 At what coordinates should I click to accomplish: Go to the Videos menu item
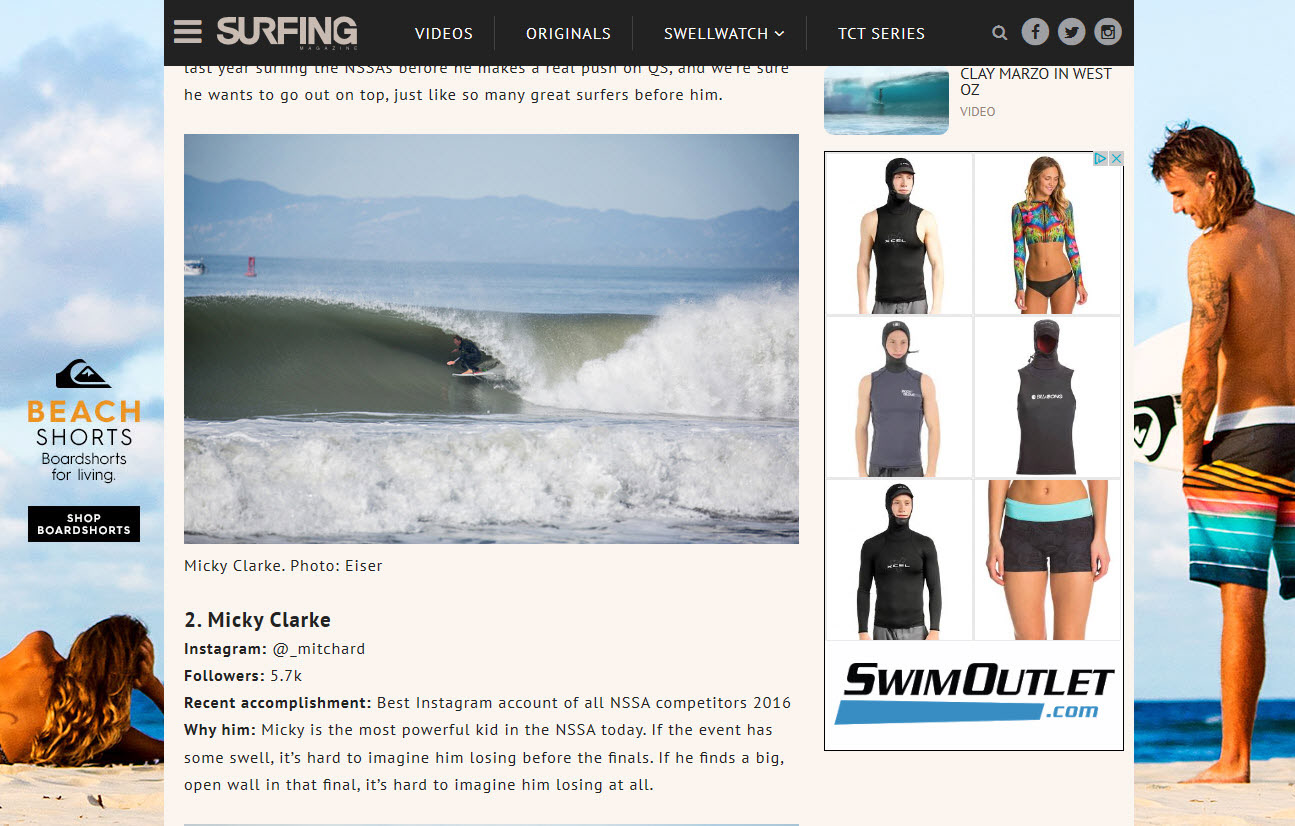point(444,33)
